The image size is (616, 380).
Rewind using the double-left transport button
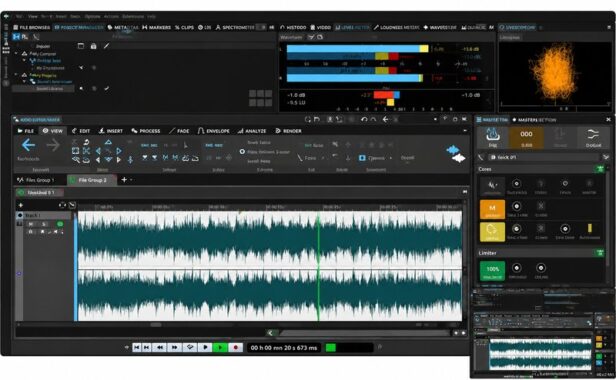point(160,347)
